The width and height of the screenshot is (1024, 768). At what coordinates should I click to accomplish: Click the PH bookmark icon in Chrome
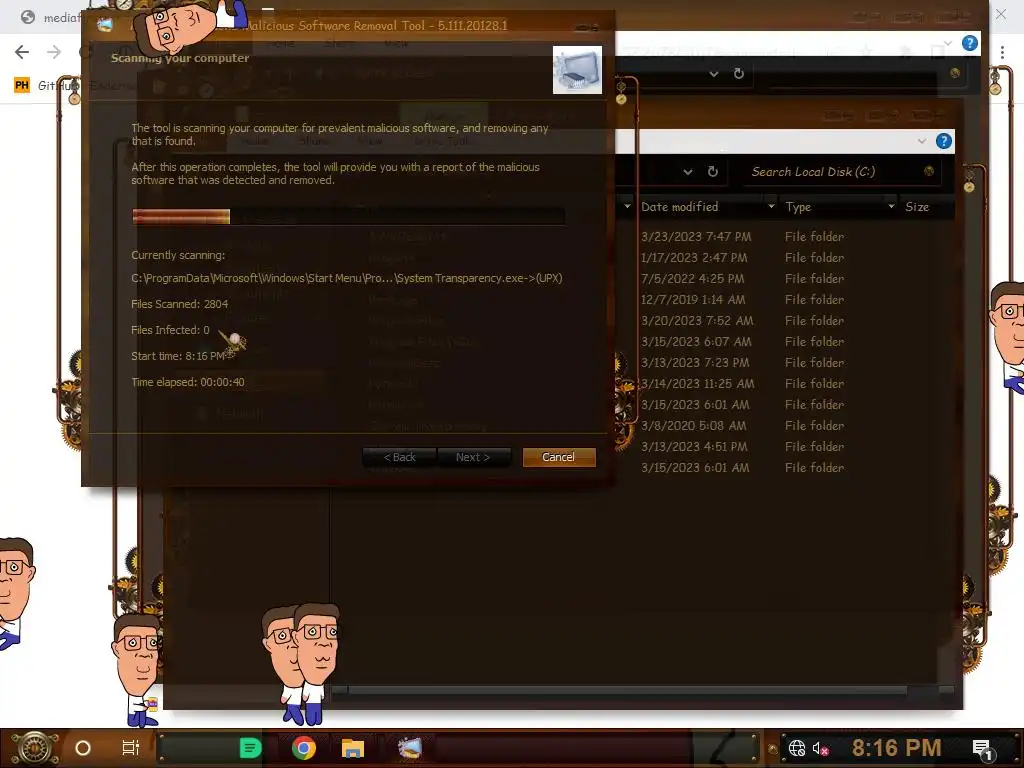[22, 85]
